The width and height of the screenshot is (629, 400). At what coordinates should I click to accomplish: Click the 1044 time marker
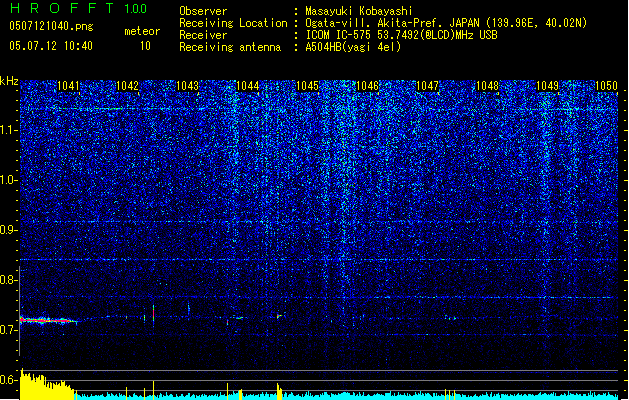(248, 86)
